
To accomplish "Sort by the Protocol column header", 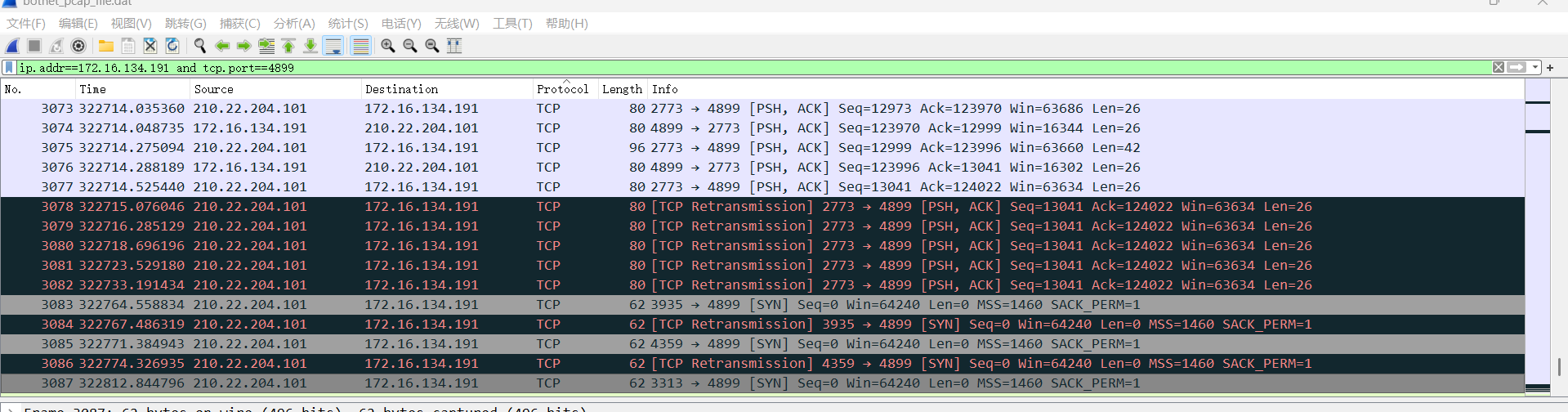I will pos(565,89).
